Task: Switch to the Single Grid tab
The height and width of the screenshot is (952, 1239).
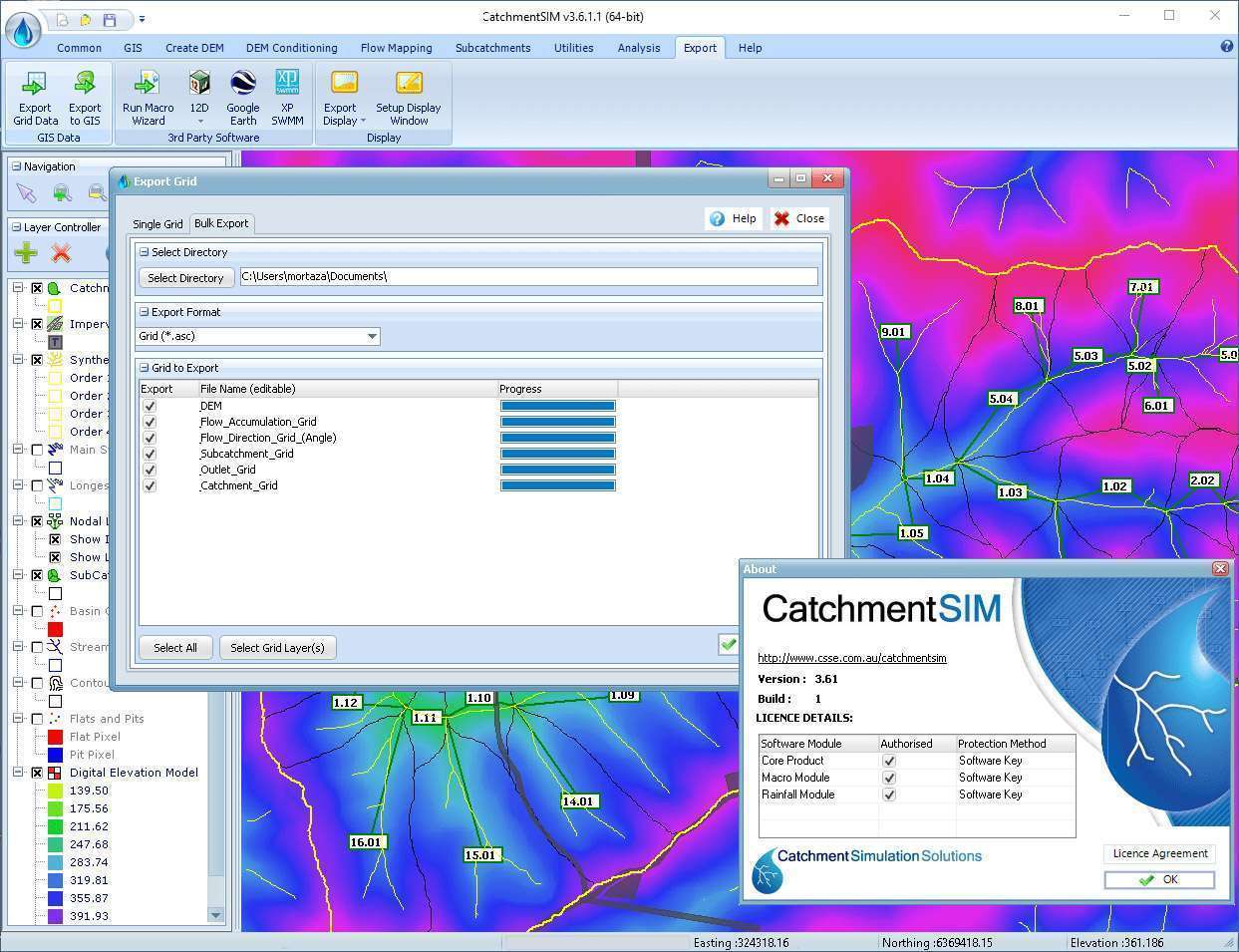Action: (x=156, y=223)
